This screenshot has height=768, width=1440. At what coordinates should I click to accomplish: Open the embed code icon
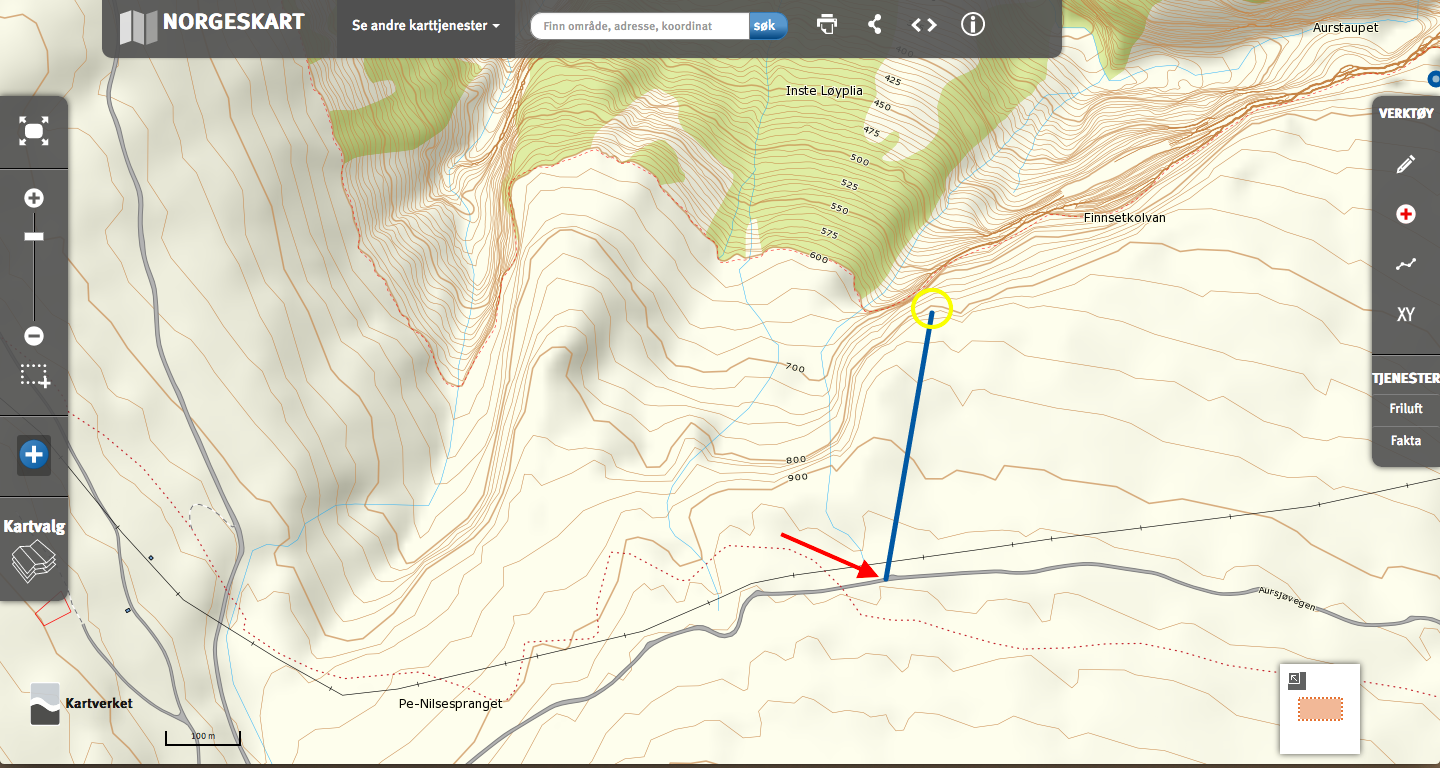tap(924, 24)
